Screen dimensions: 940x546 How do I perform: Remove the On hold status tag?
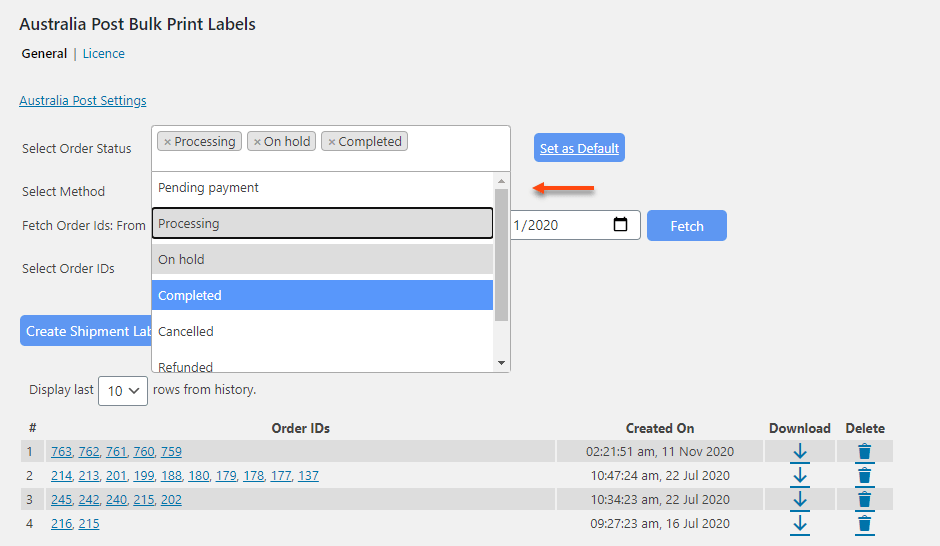pyautogui.click(x=257, y=142)
